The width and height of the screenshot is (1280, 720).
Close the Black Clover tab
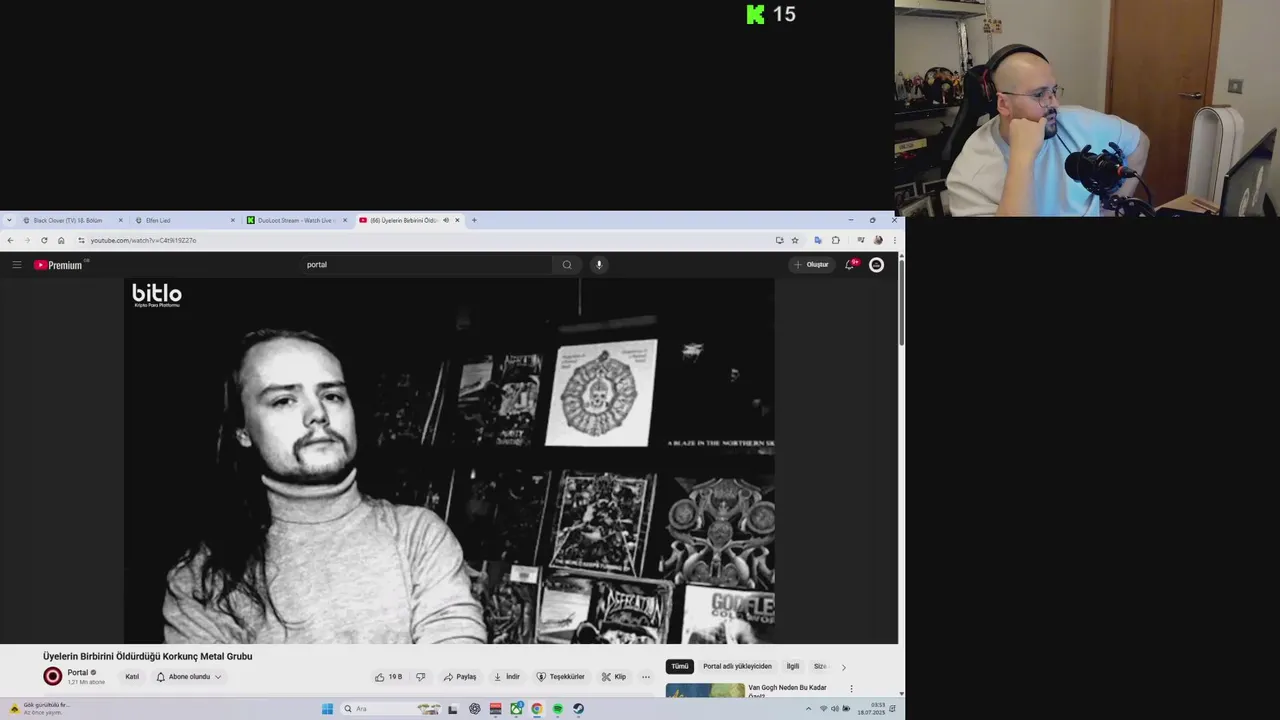pyautogui.click(x=120, y=220)
